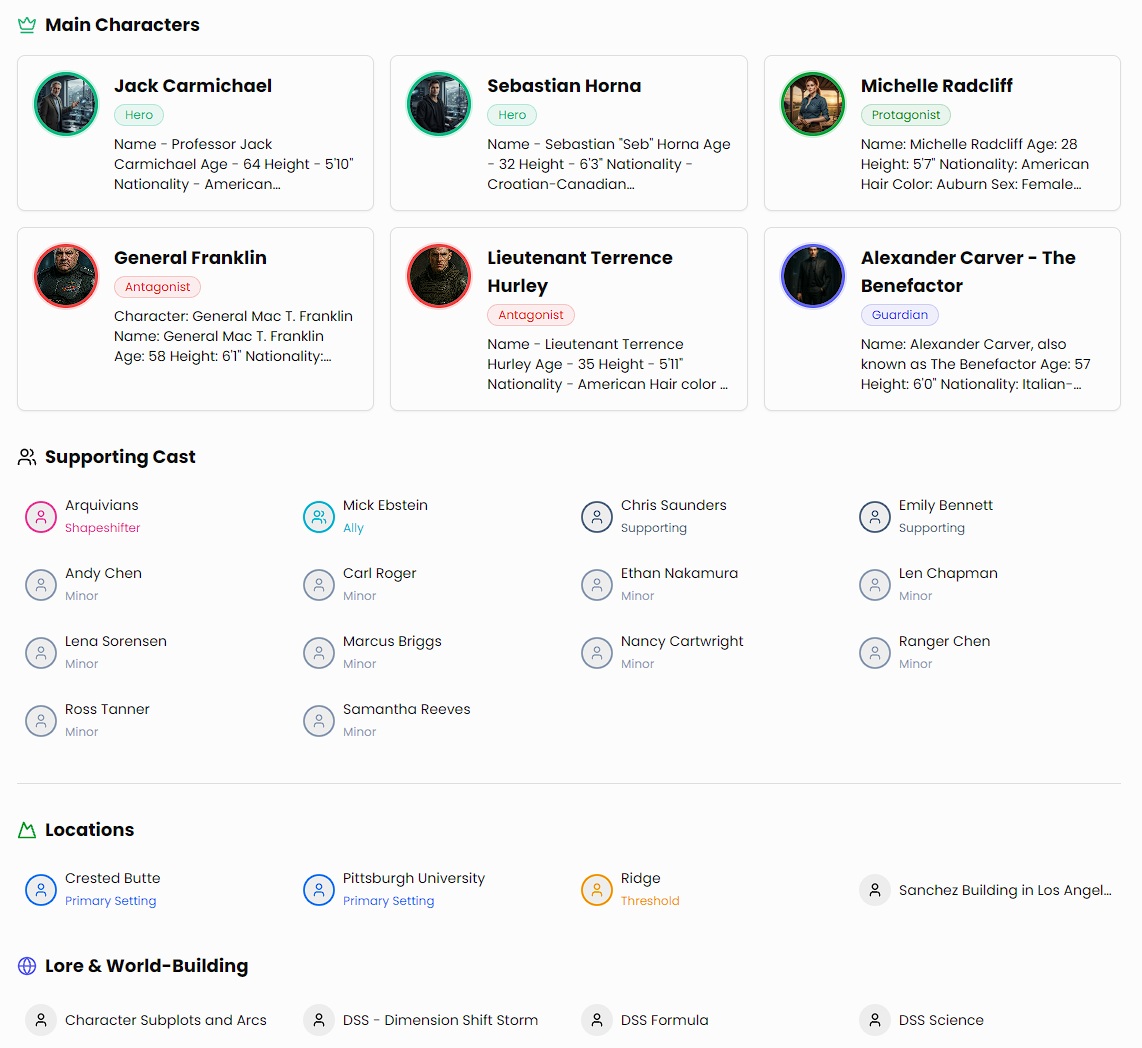Click the Pittsburgh University location icon
The height and width of the screenshot is (1048, 1142).
pyautogui.click(x=319, y=890)
